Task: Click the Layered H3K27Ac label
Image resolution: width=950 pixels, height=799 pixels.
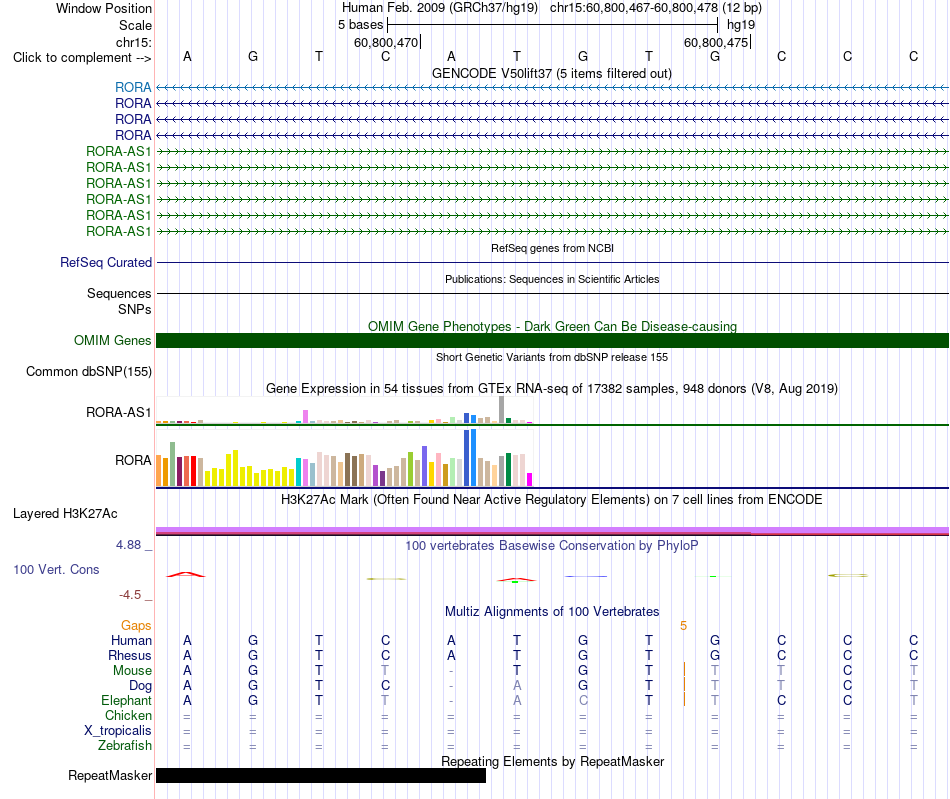Action: pos(65,514)
